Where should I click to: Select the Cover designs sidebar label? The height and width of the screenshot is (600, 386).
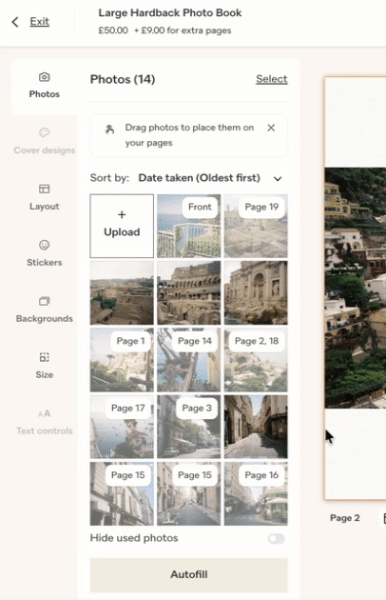pyautogui.click(x=44, y=150)
